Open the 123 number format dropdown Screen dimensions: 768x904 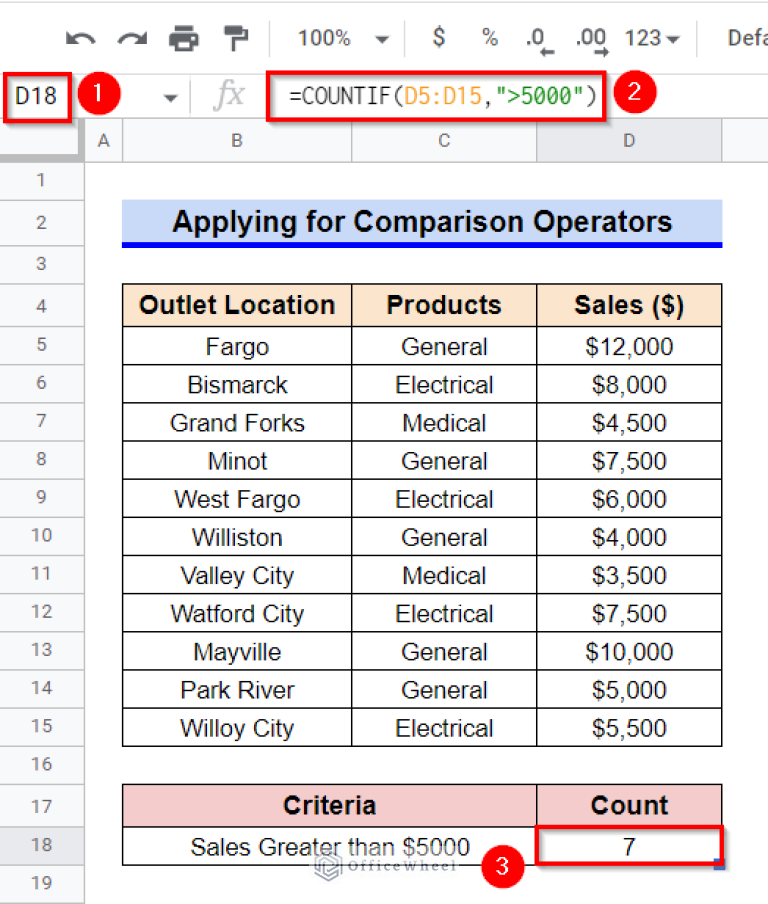pos(652,39)
